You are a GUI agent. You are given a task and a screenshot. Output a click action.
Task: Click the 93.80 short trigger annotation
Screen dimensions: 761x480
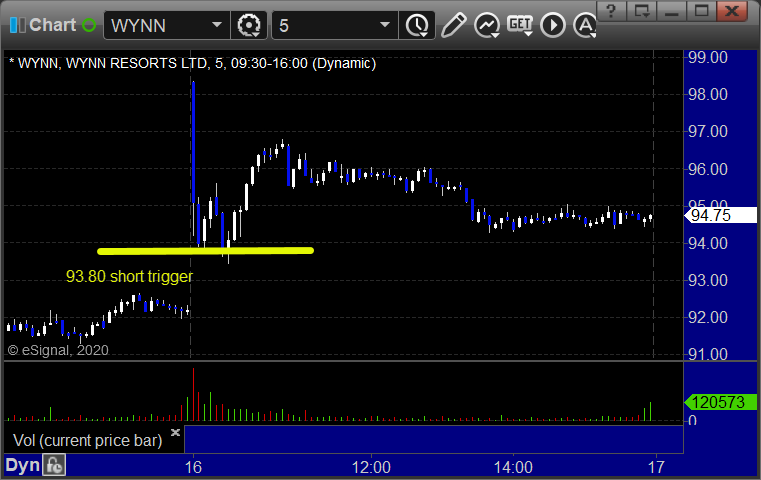[129, 276]
